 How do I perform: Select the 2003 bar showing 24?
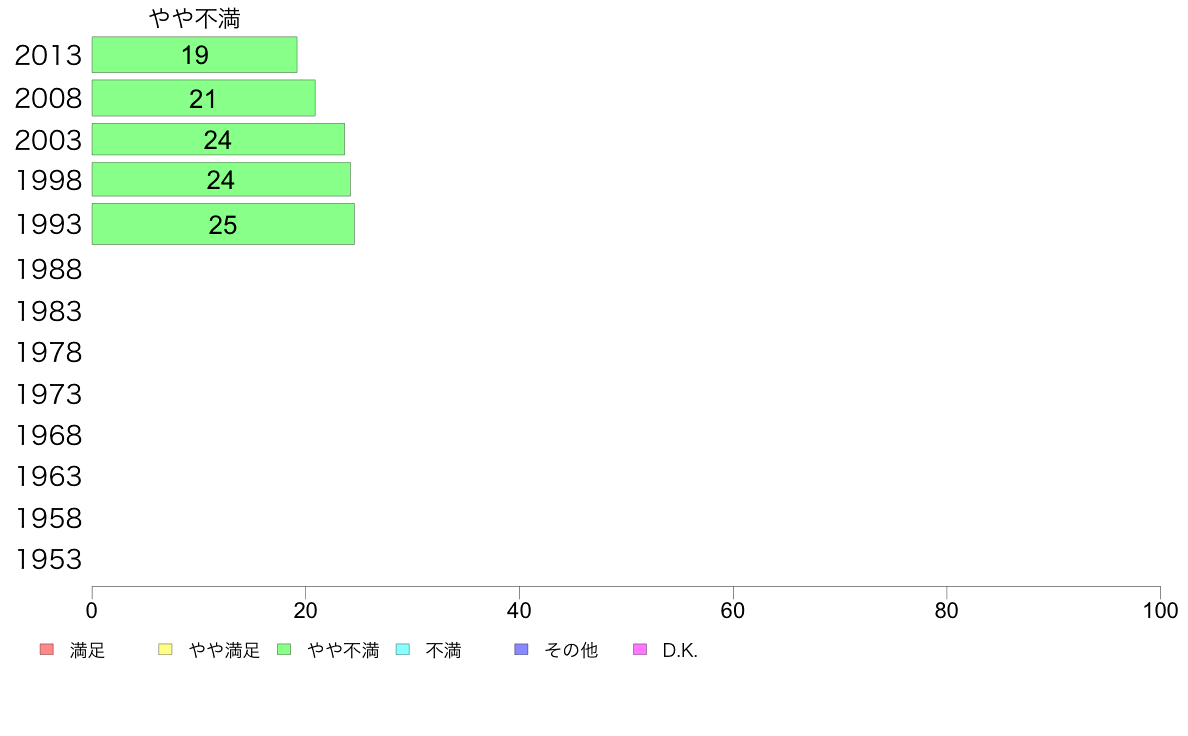tap(218, 139)
